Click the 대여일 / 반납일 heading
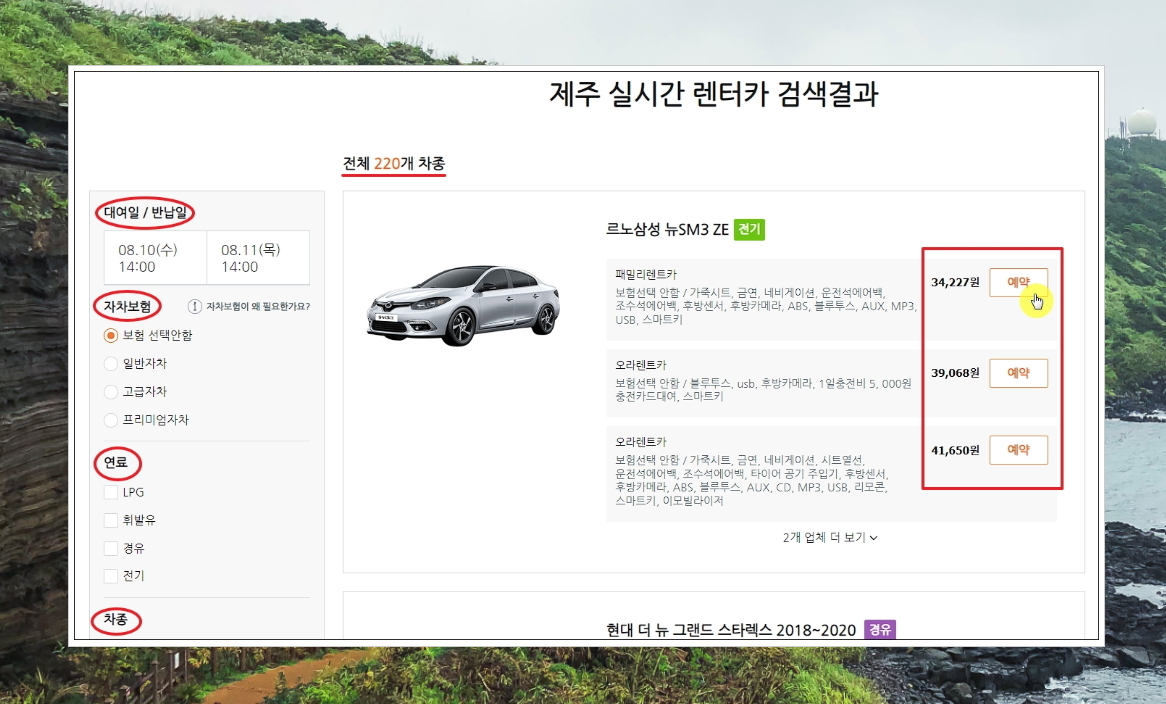The width and height of the screenshot is (1166, 704). [145, 213]
